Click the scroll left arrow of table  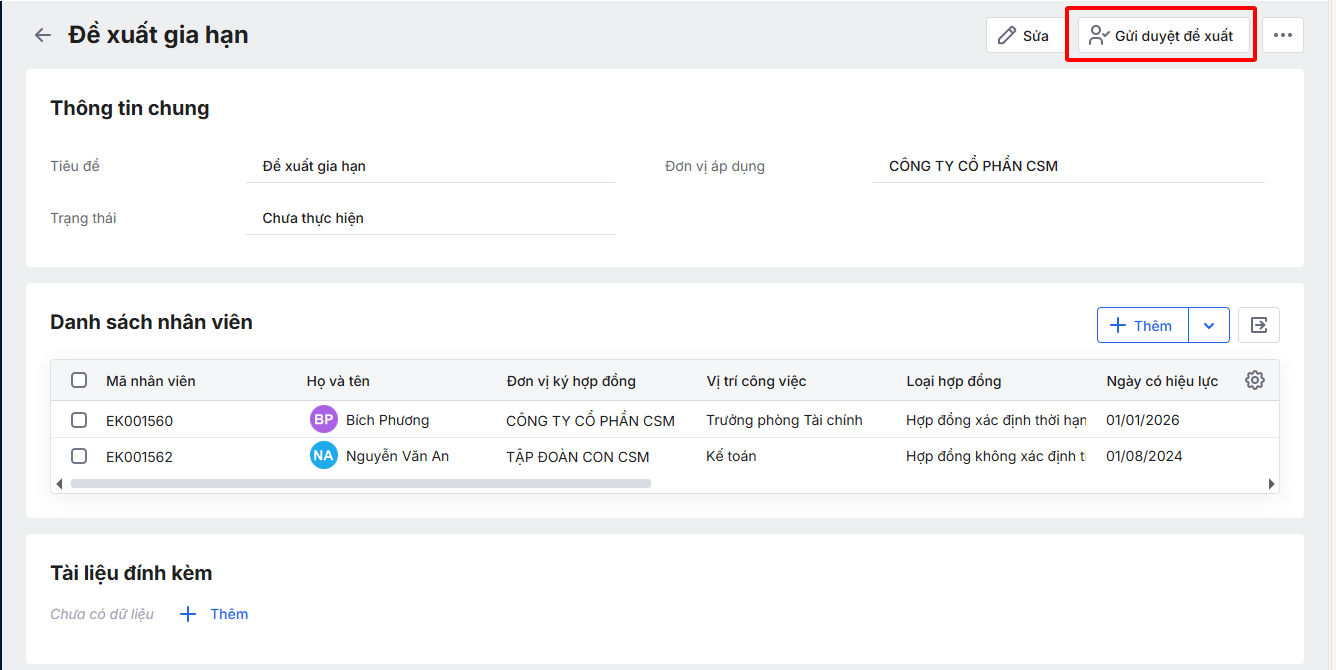[x=59, y=484]
